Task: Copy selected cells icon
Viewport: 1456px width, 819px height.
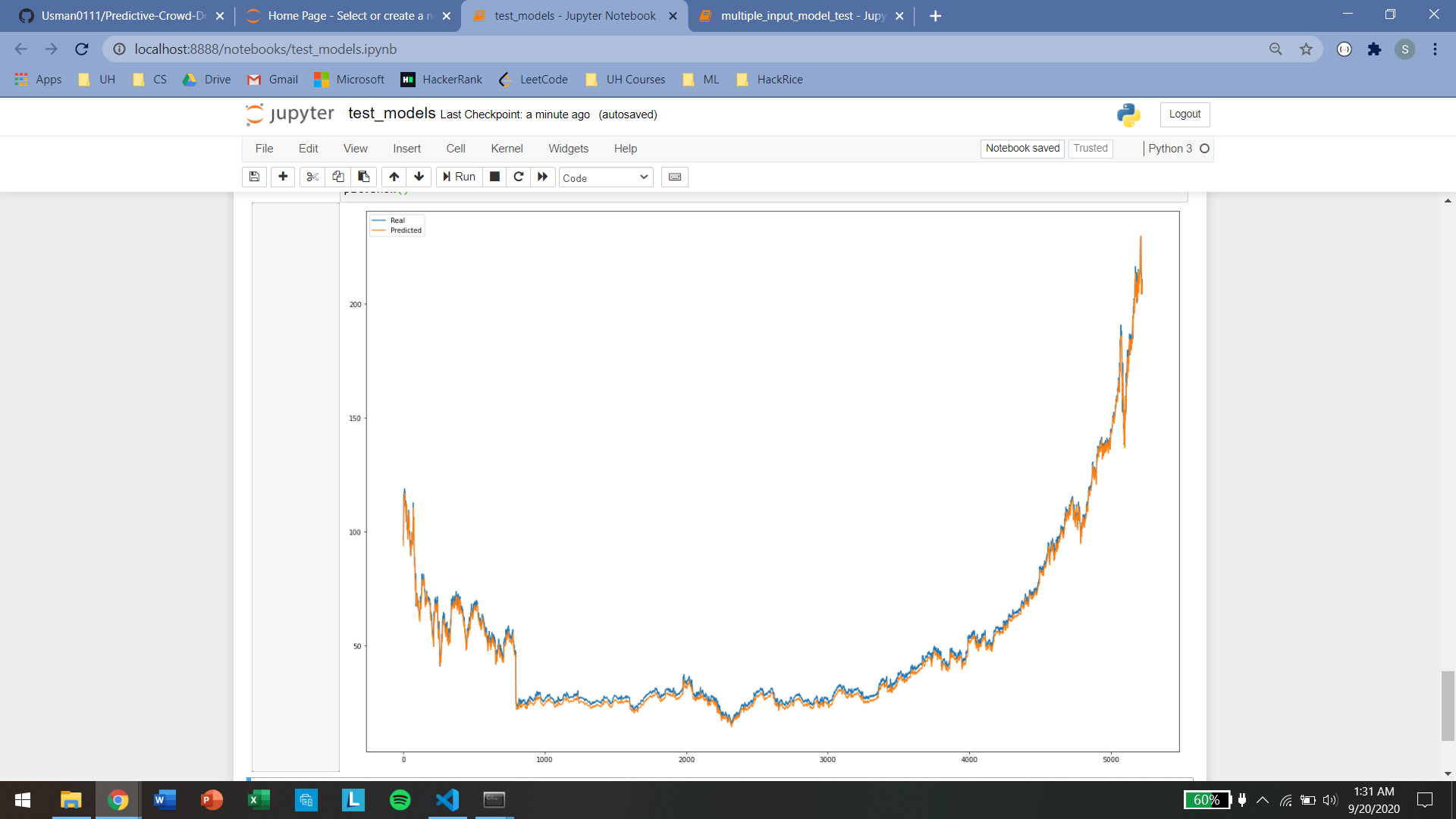Action: pos(338,177)
